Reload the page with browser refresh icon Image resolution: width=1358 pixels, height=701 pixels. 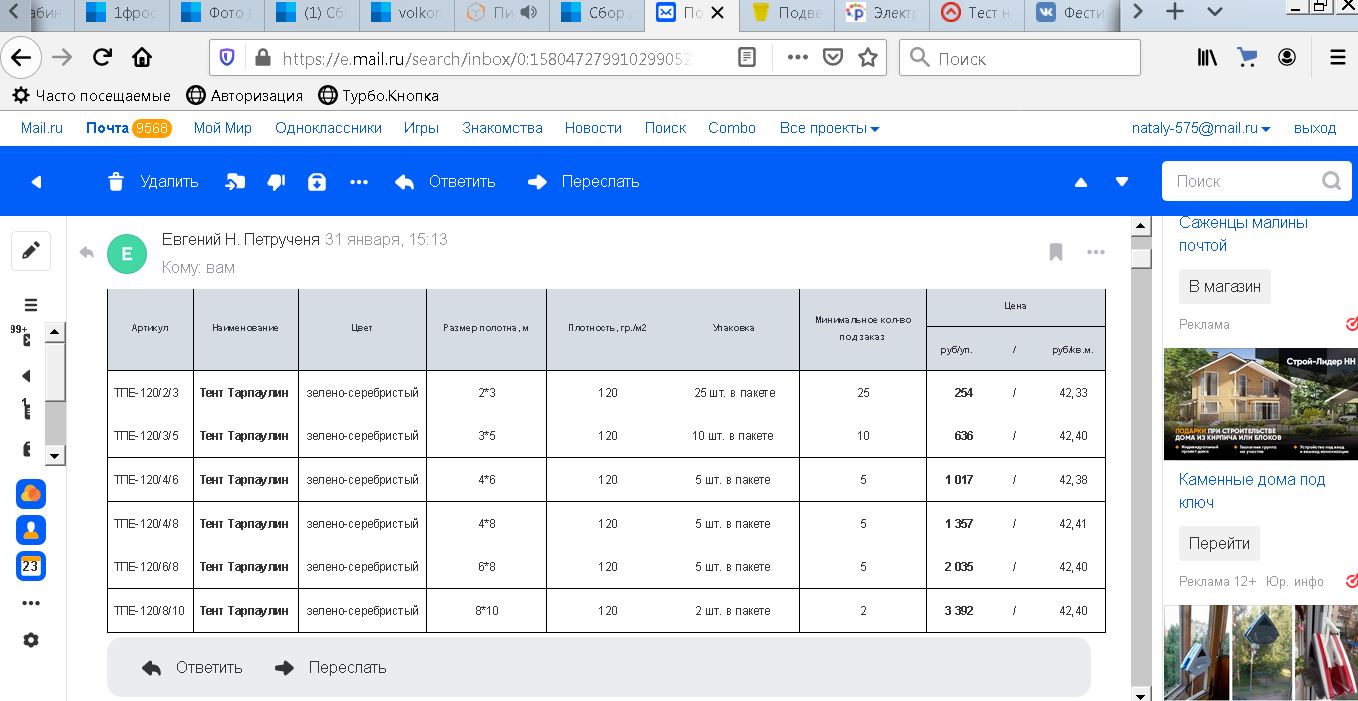102,58
